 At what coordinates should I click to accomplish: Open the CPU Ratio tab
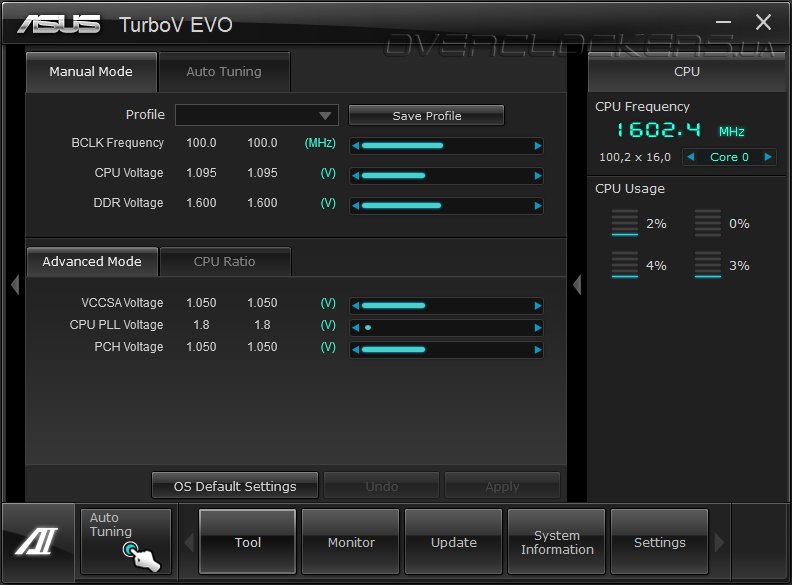(225, 262)
